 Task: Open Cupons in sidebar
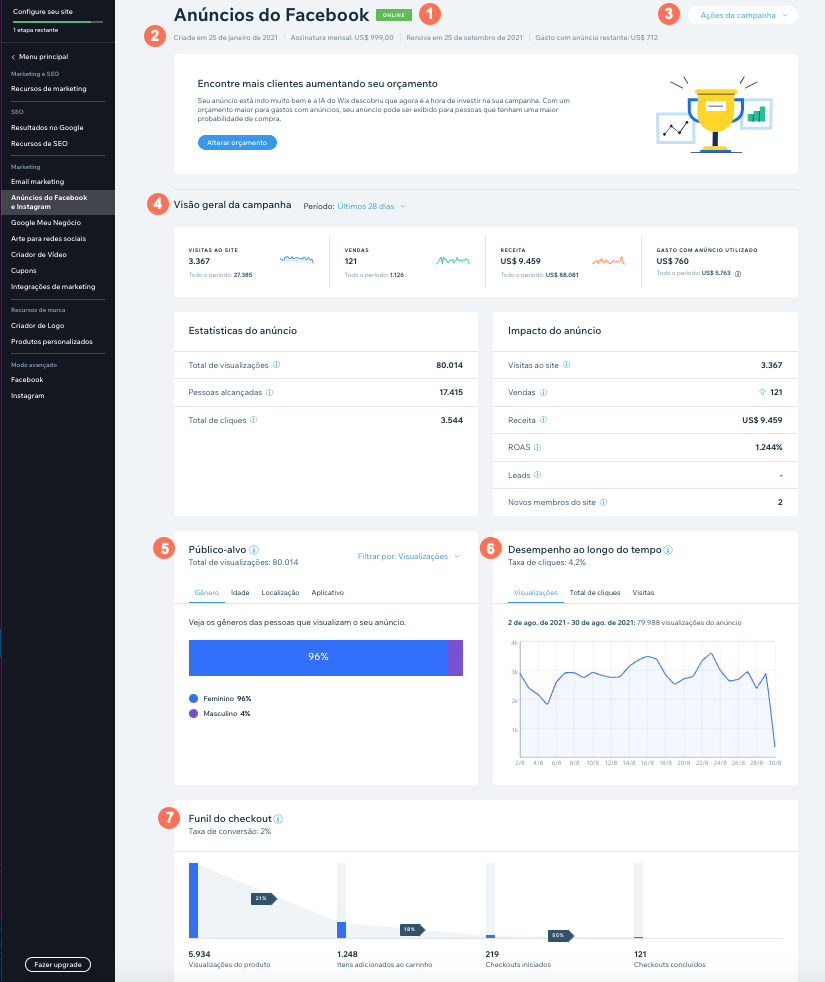(24, 271)
